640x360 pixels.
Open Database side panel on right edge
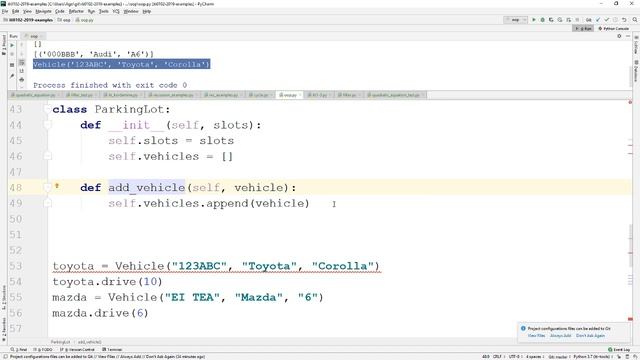636,71
